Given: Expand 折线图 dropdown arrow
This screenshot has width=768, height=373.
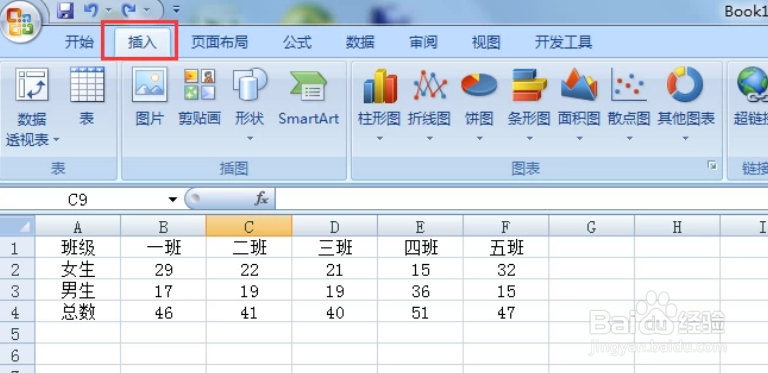Looking at the screenshot, I should tap(430, 139).
